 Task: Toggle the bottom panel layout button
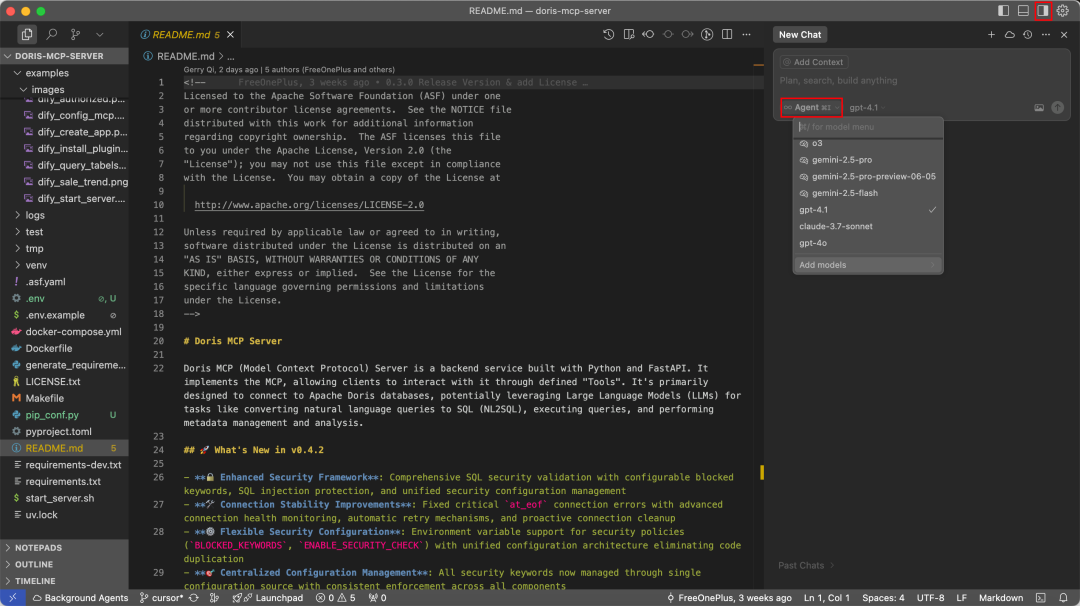click(1023, 10)
